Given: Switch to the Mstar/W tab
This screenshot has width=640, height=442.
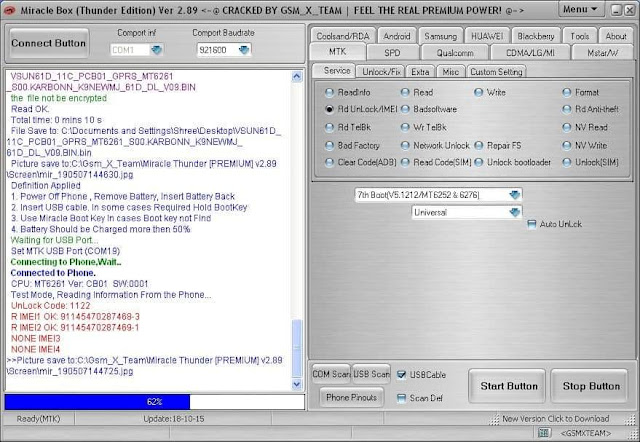Looking at the screenshot, I should coord(602,53).
